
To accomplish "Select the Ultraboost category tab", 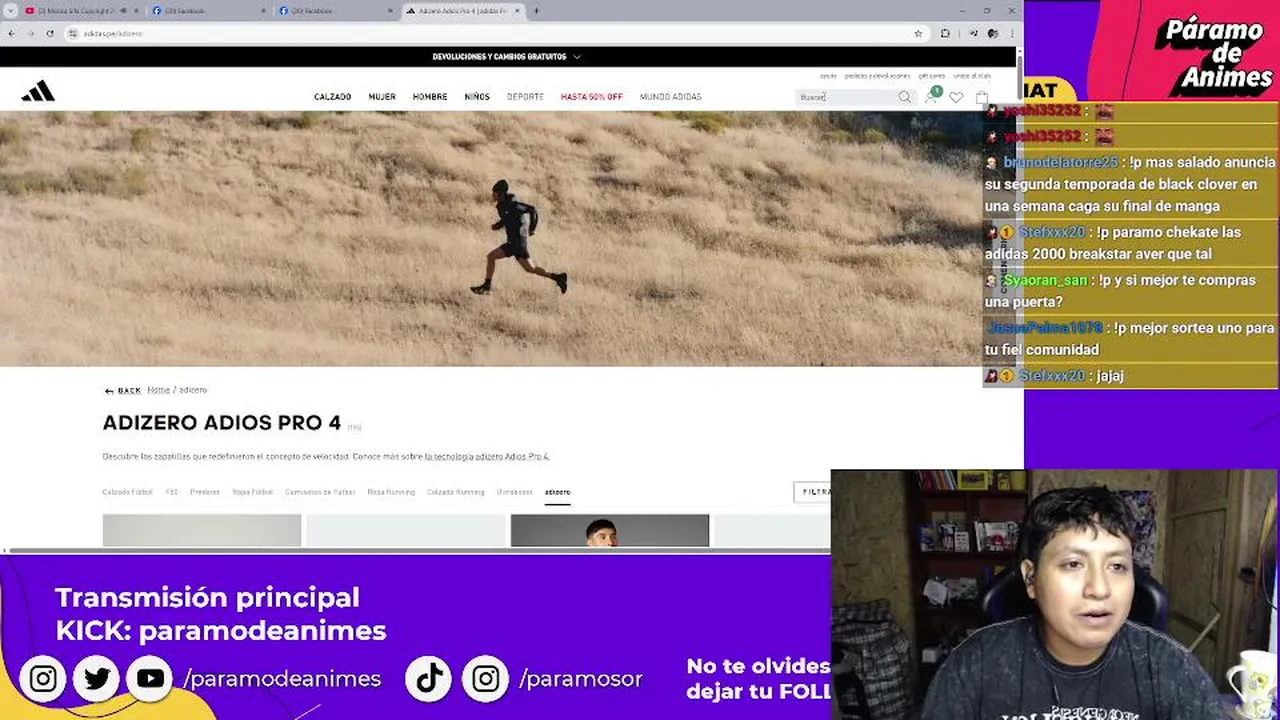I will tap(514, 492).
